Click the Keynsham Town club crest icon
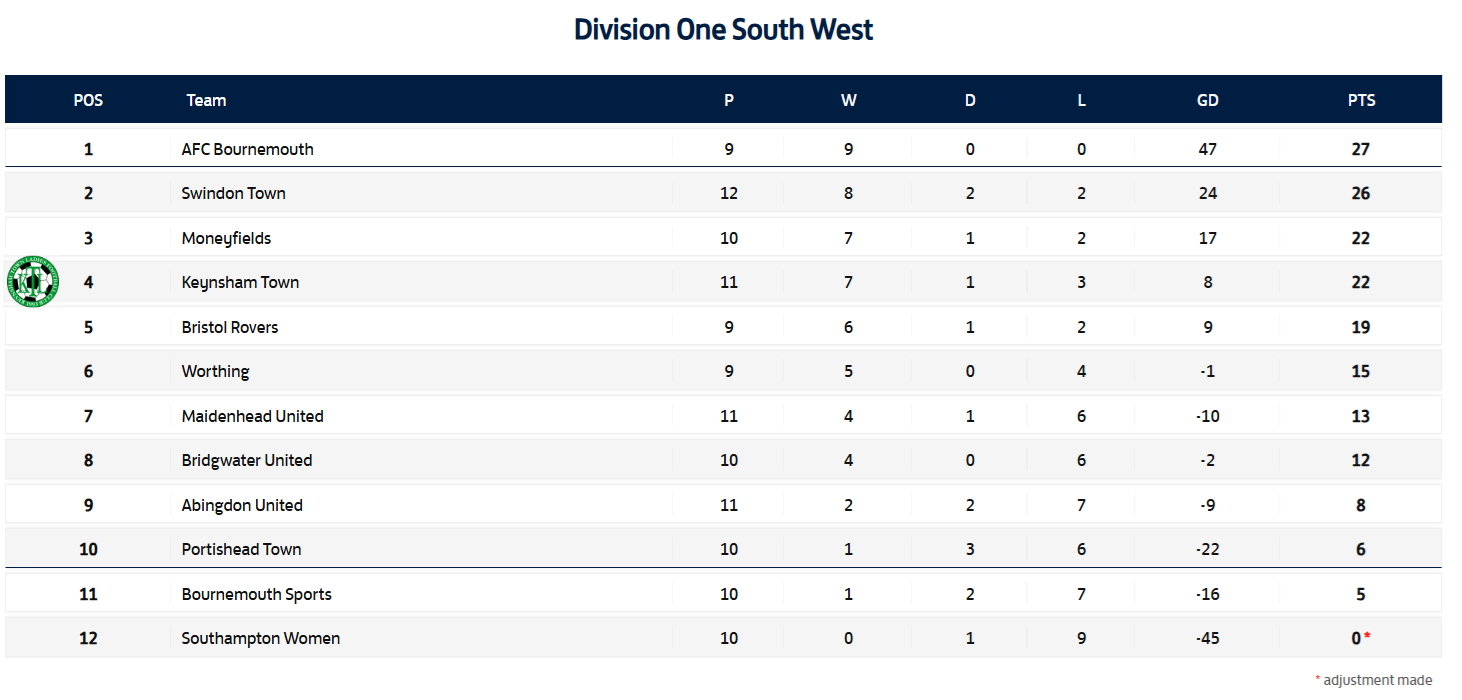 click(33, 282)
